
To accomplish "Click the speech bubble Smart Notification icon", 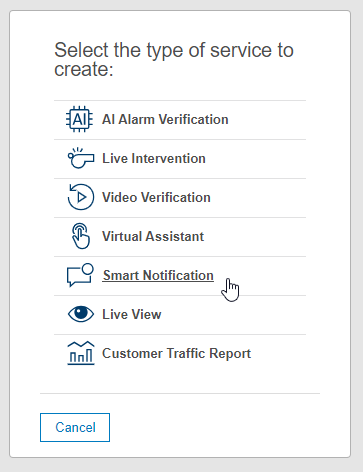I will [80, 275].
